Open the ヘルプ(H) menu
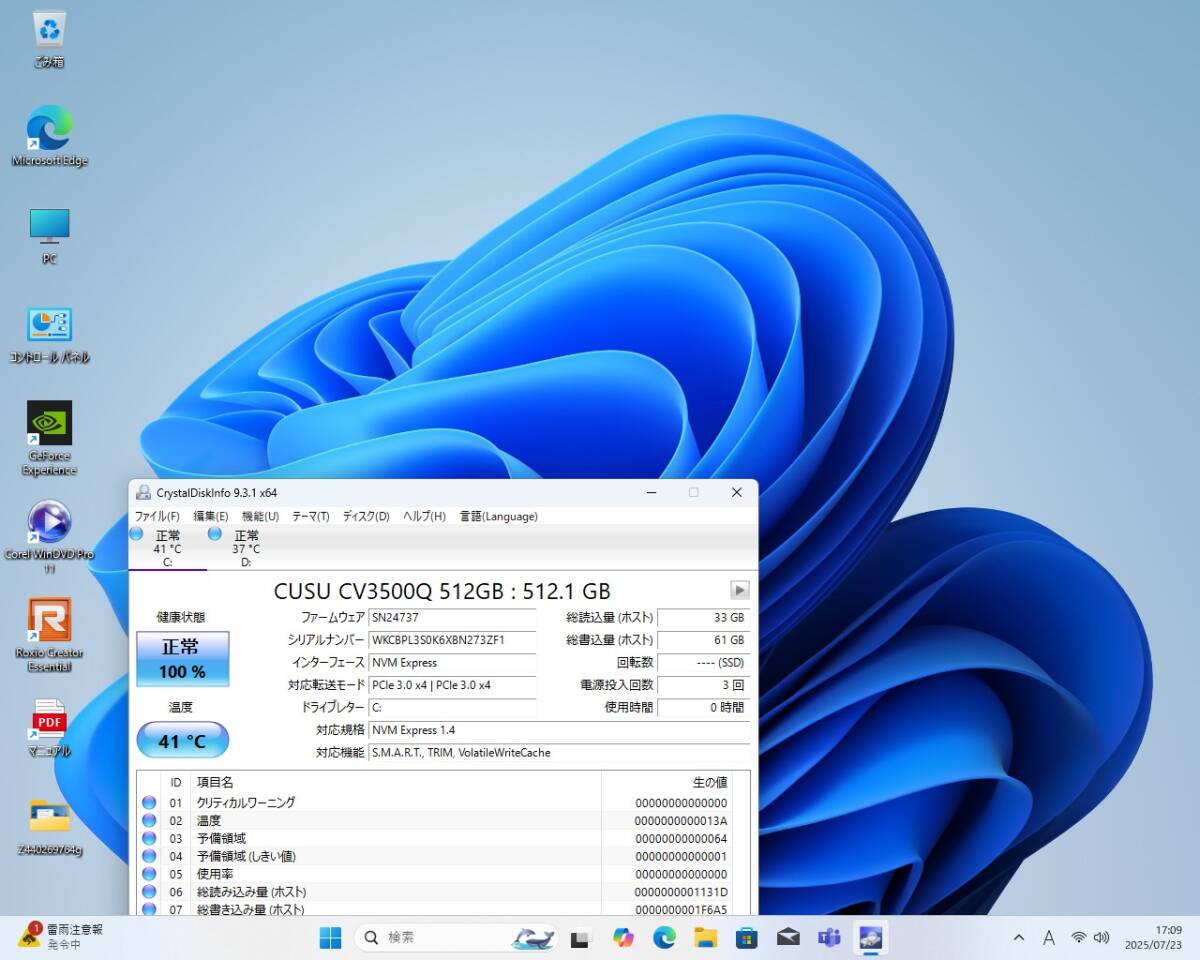 [x=424, y=516]
